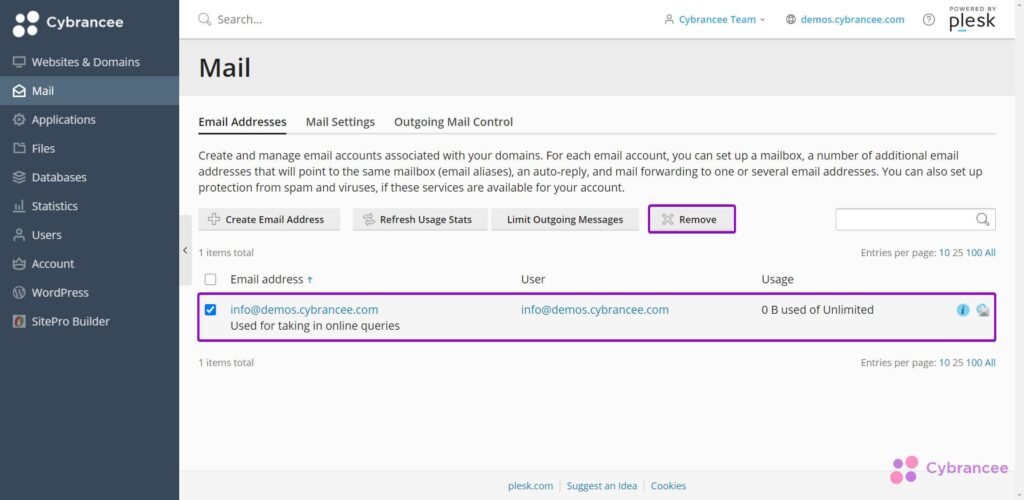This screenshot has width=1024, height=500.
Task: Click the Users person icon
Action: (x=19, y=234)
